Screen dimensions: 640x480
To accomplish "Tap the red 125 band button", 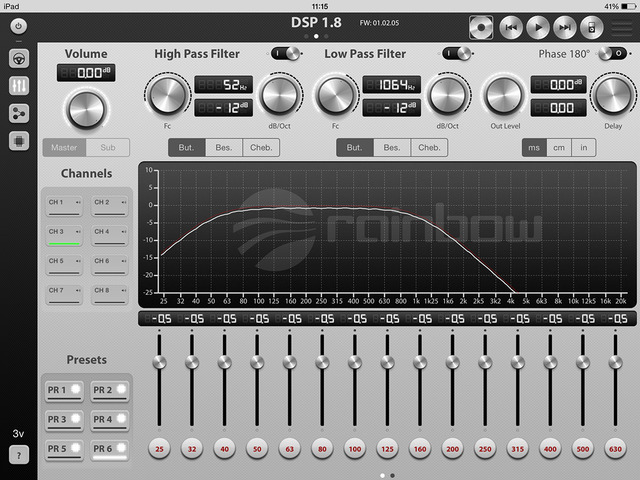I will click(x=387, y=449).
